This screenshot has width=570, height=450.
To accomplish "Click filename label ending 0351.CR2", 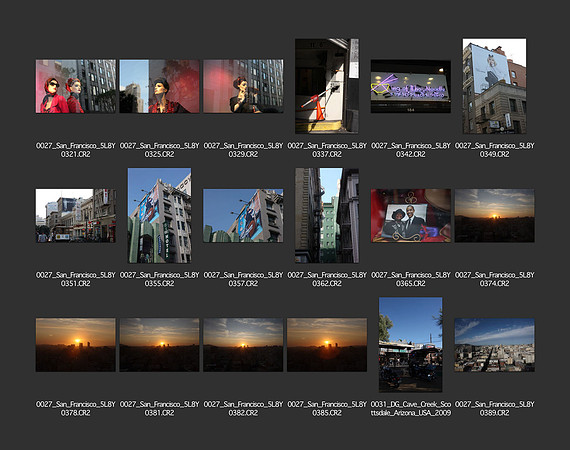I will (76, 279).
